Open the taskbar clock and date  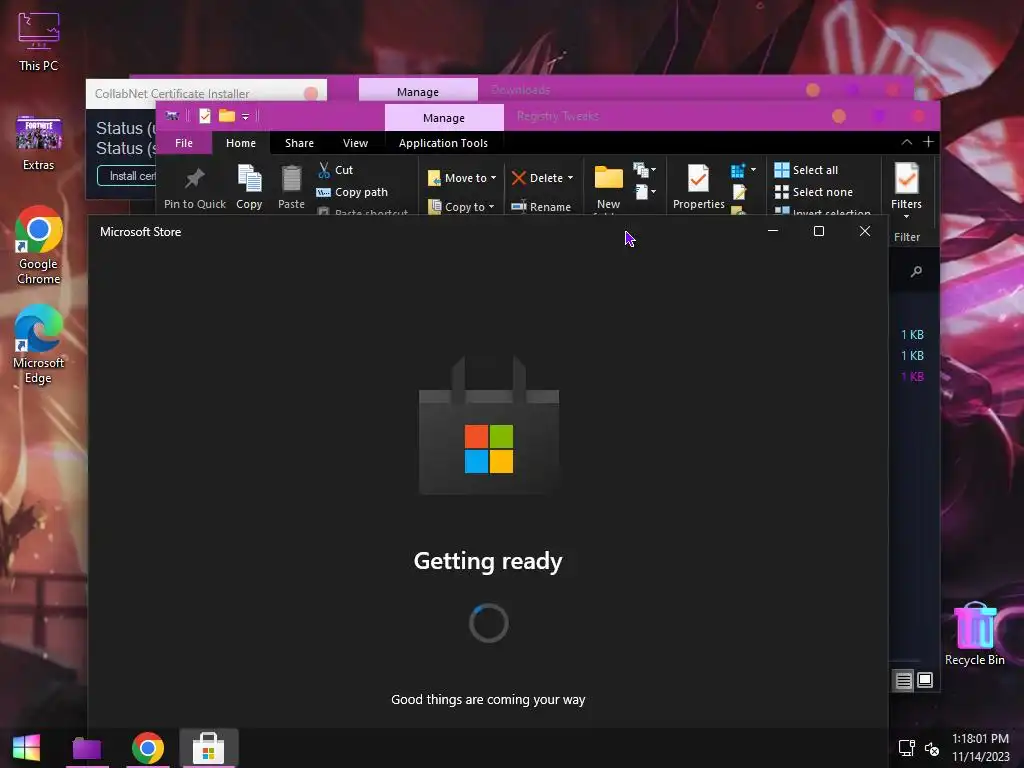pyautogui.click(x=980, y=748)
